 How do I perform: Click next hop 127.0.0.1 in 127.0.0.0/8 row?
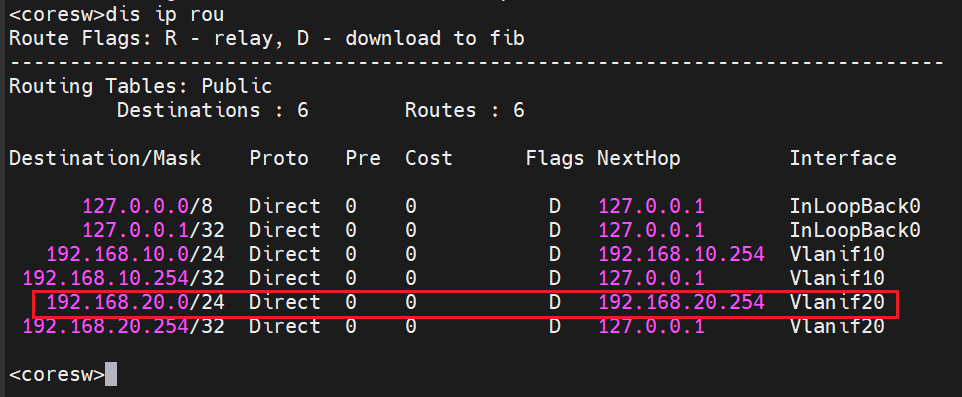click(x=652, y=206)
